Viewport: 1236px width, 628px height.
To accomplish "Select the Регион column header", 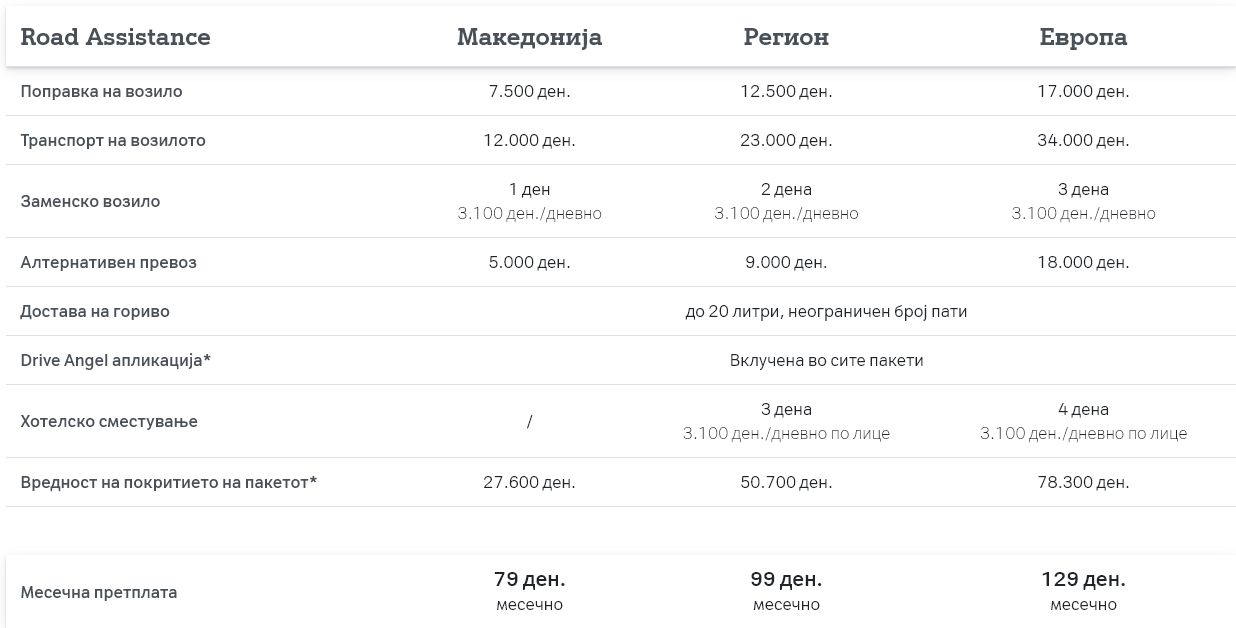I will coord(786,37).
